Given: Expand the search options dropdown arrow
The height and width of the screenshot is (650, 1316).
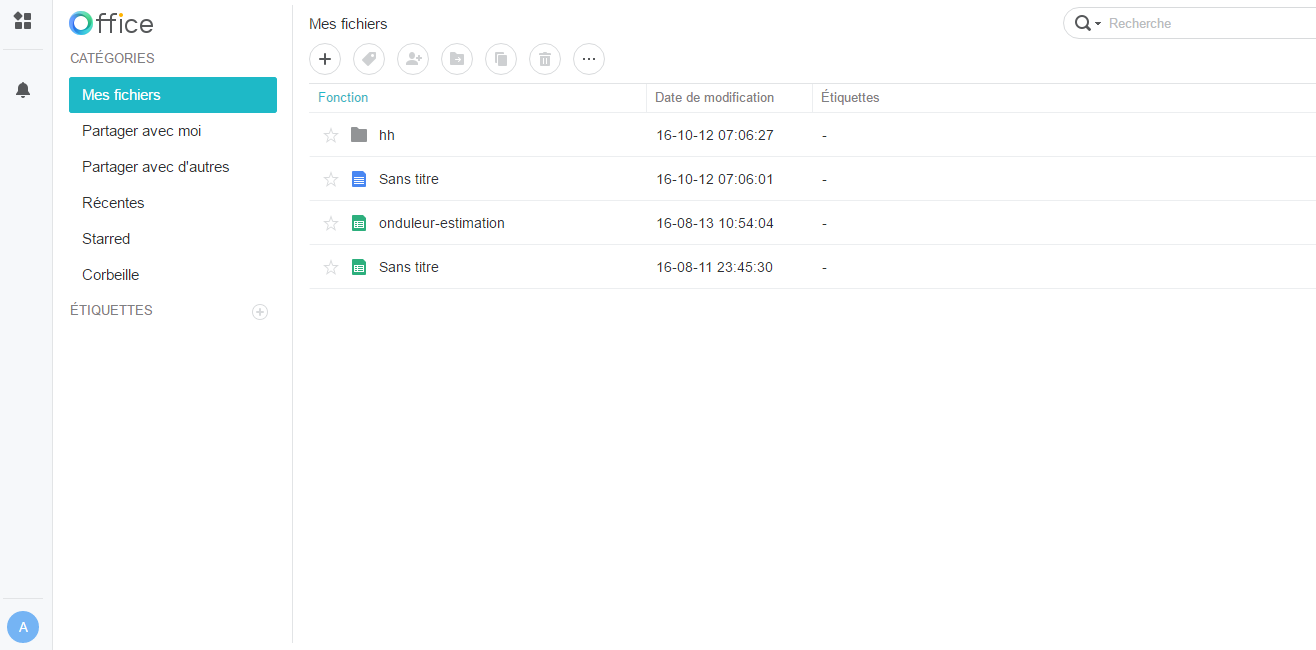Looking at the screenshot, I should (x=1098, y=23).
